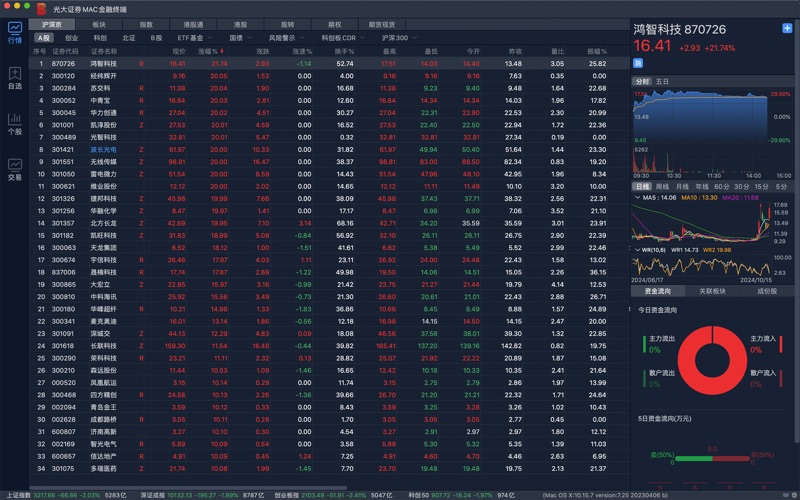Click the R marker beside 鸿智科技 row
The width and height of the screenshot is (800, 500).
point(141,63)
